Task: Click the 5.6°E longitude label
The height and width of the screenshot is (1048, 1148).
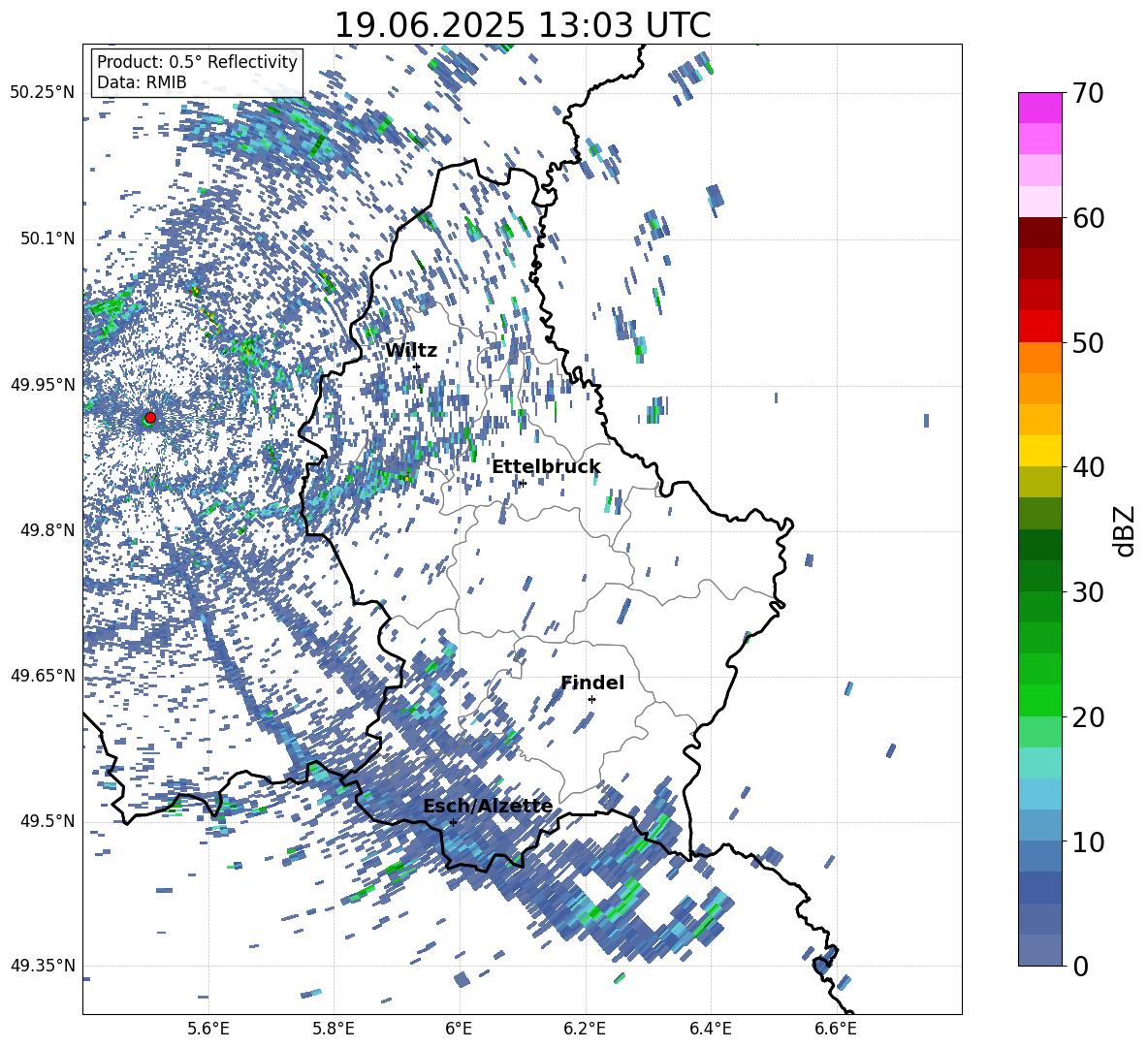Action: coord(207,1029)
